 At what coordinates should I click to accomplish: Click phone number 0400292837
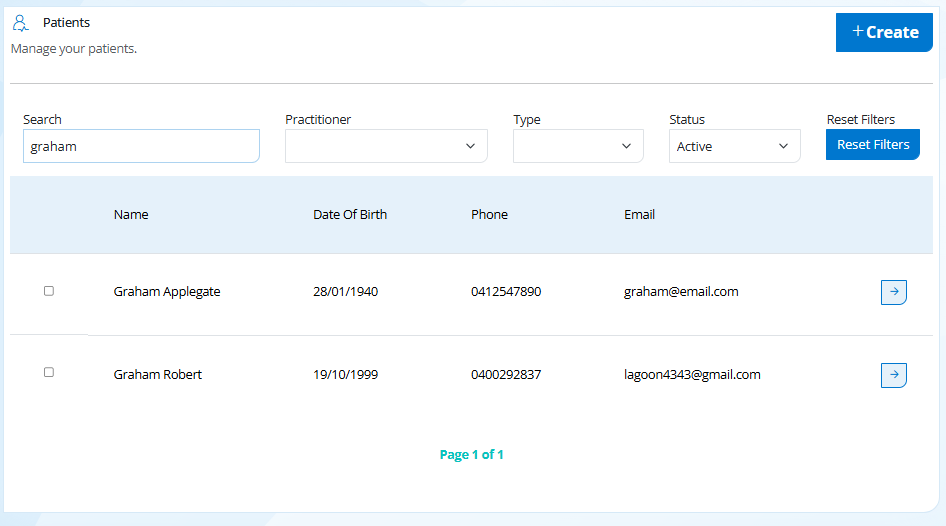pyautogui.click(x=506, y=375)
